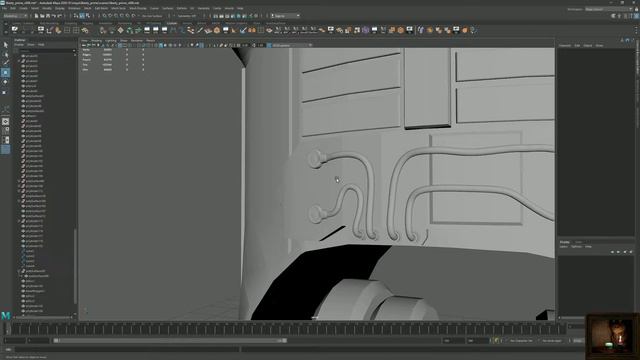Click the Undo icon in status line

[x=54, y=16]
